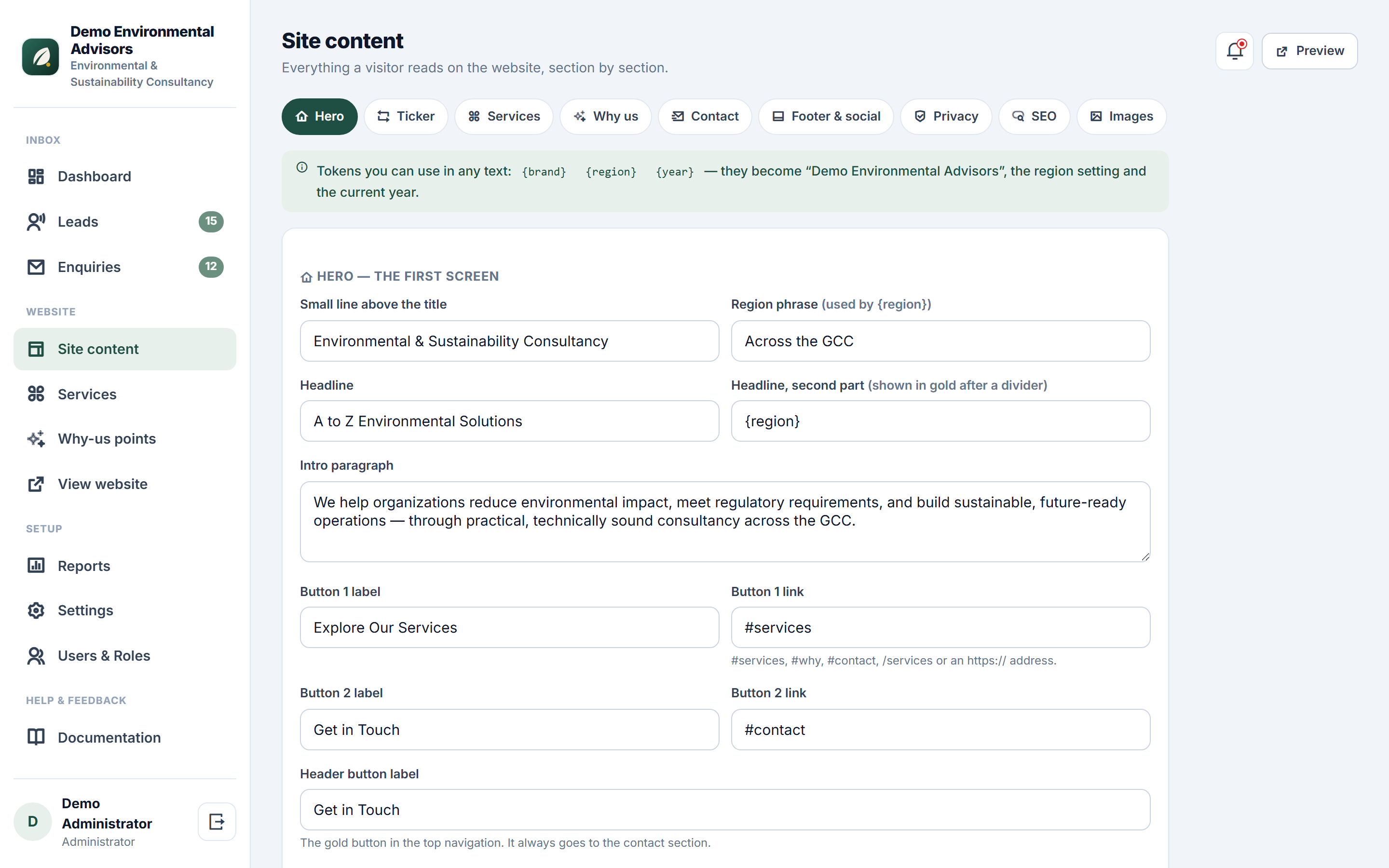Image resolution: width=1389 pixels, height=868 pixels.
Task: Go to Users & Roles
Action: click(124, 656)
